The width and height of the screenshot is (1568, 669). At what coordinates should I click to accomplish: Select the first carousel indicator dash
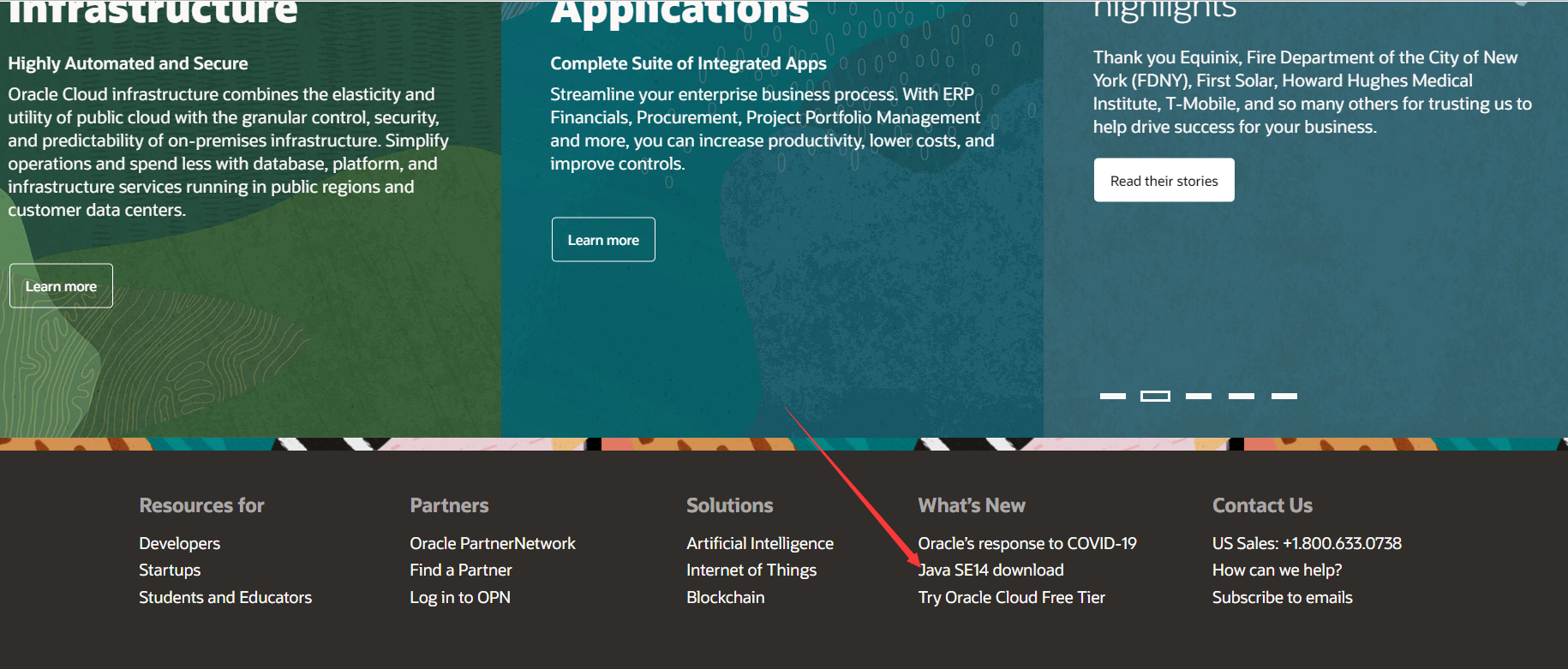click(x=1112, y=396)
